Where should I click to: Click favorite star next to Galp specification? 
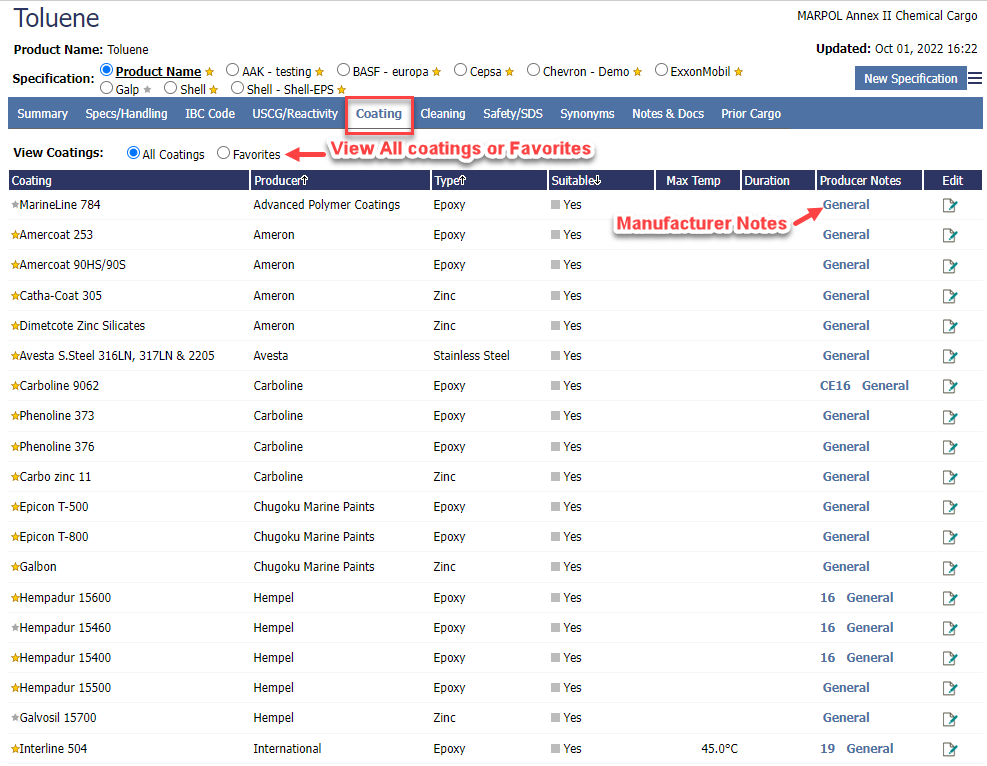pos(148,90)
